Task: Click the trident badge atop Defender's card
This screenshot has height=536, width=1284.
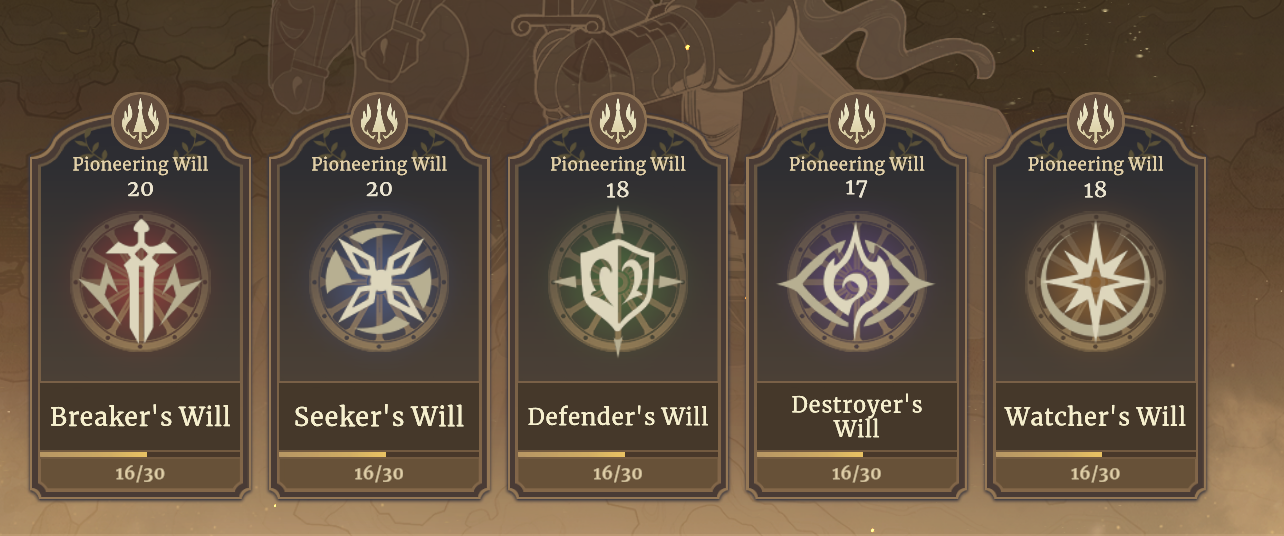Action: [x=618, y=120]
